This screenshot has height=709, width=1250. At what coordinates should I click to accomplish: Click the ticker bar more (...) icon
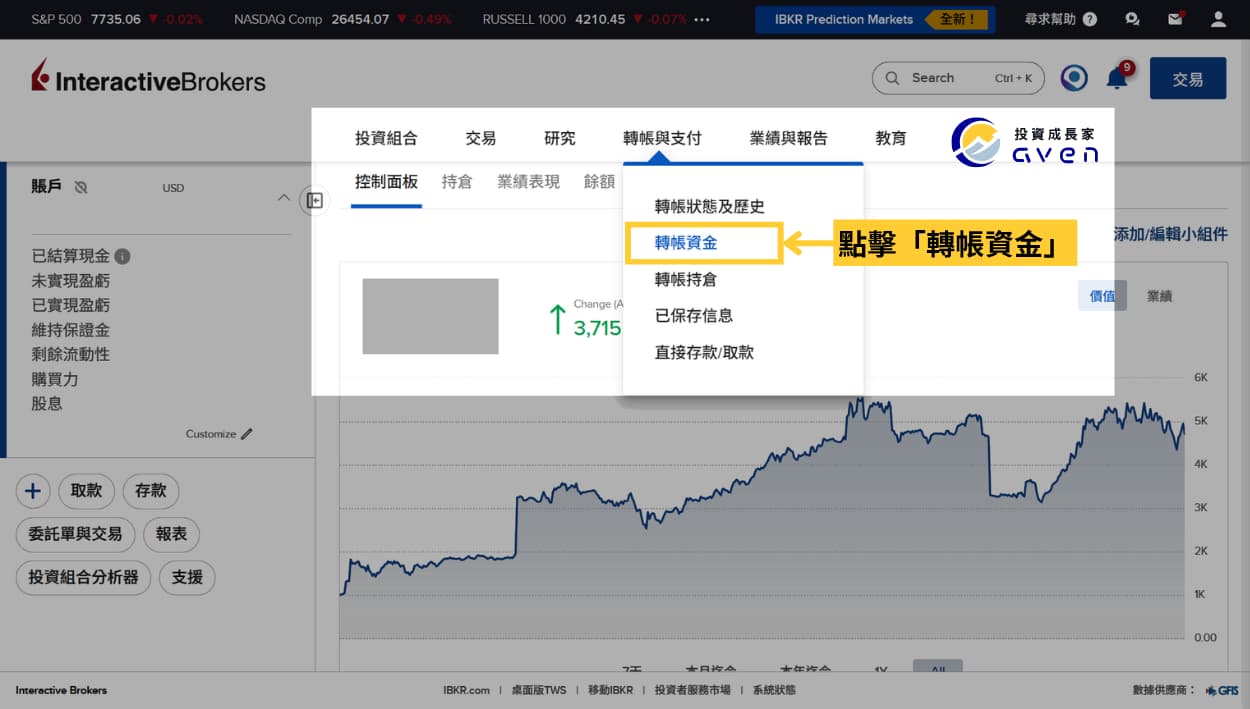(702, 19)
